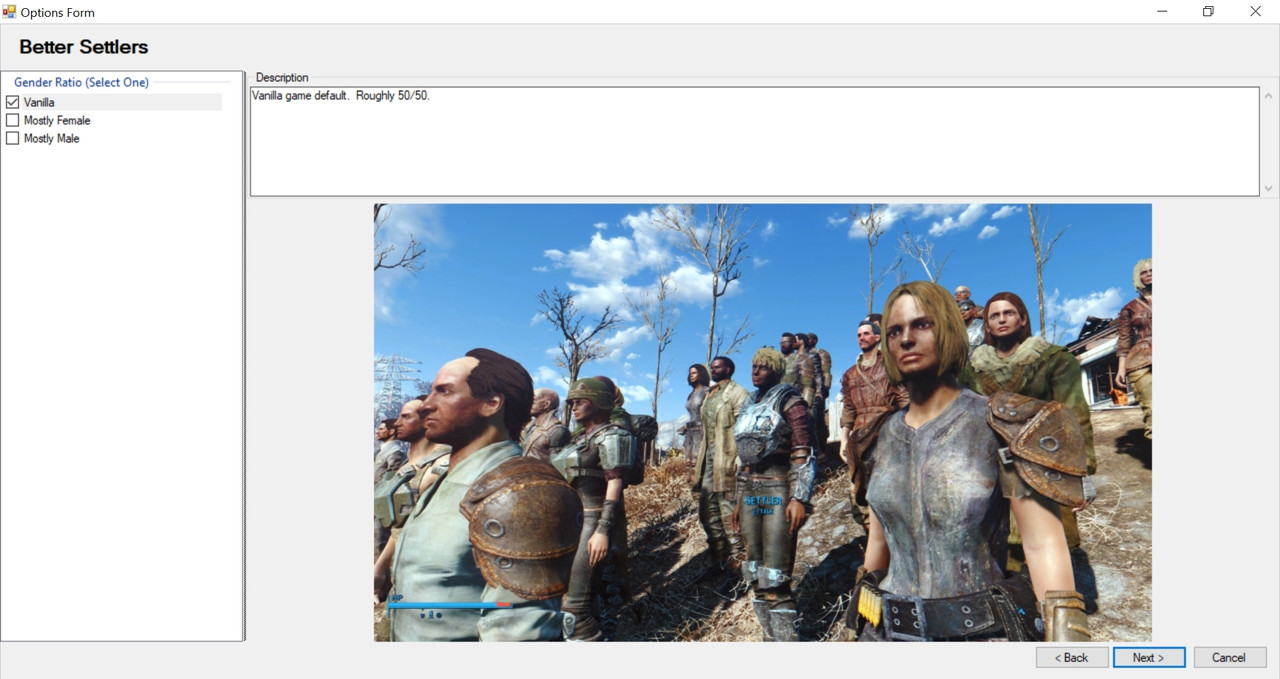Image resolution: width=1280 pixels, height=679 pixels.
Task: Click the description scrollbar down arrow
Action: [x=1269, y=188]
